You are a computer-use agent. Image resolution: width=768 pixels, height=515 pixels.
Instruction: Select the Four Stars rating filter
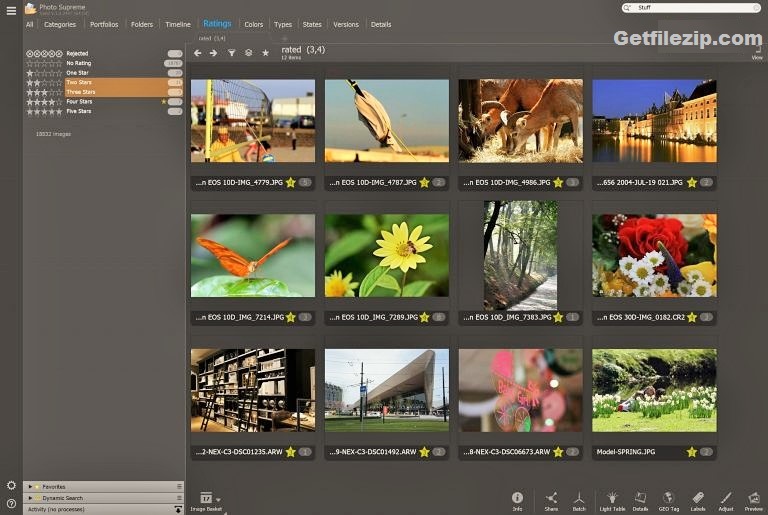(78, 101)
